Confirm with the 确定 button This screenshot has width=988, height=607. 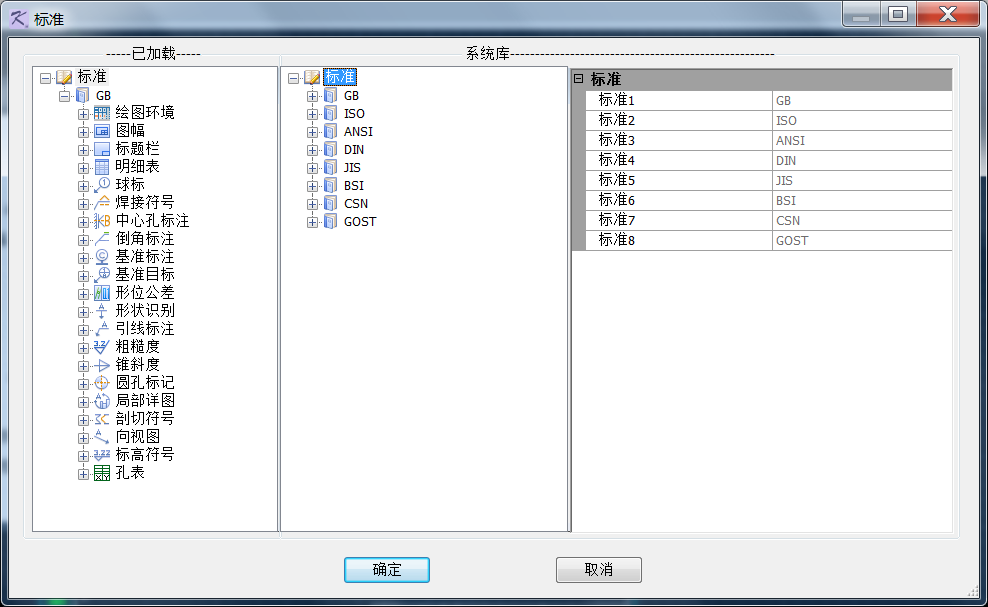(387, 570)
